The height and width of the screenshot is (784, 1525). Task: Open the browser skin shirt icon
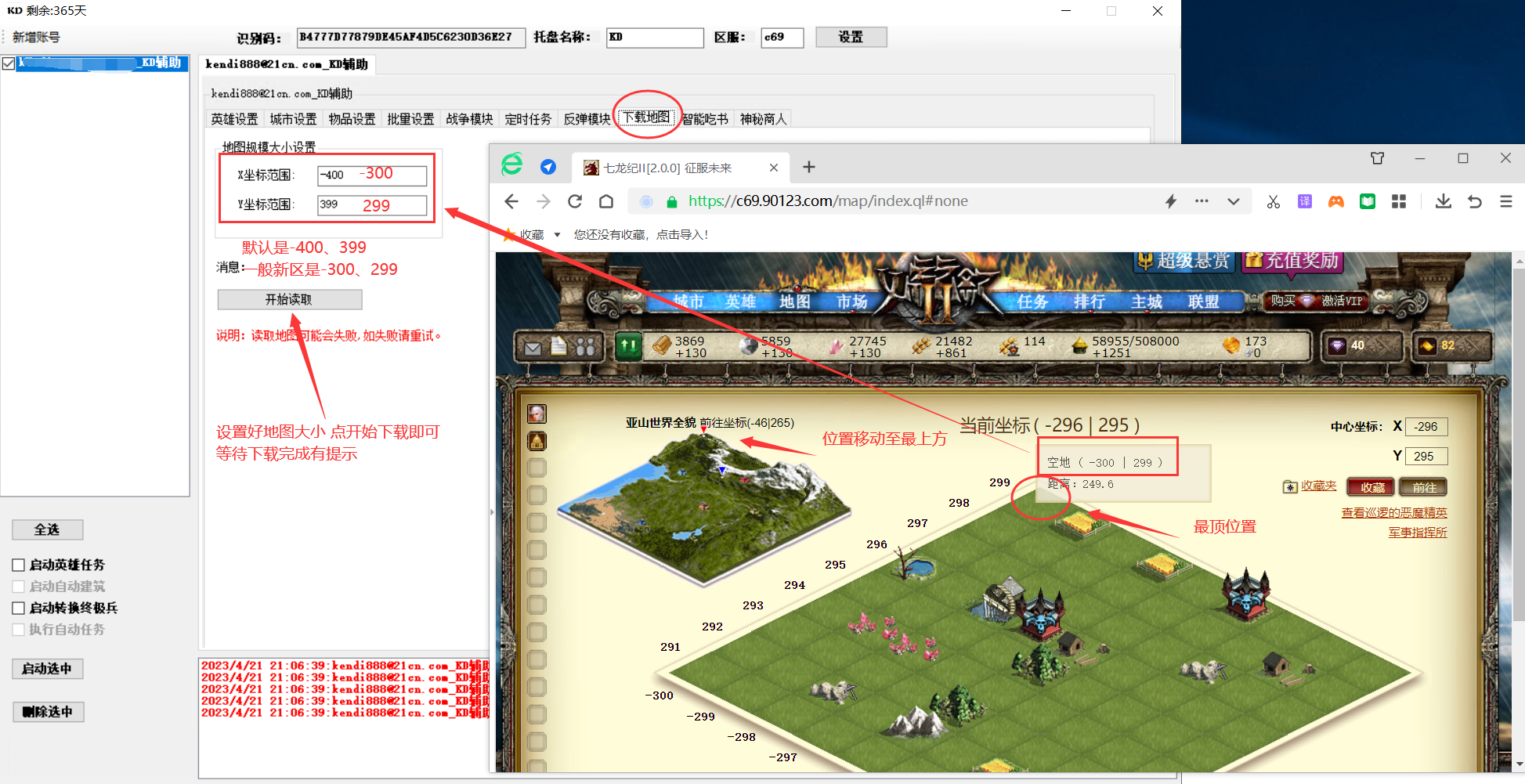[x=1378, y=158]
